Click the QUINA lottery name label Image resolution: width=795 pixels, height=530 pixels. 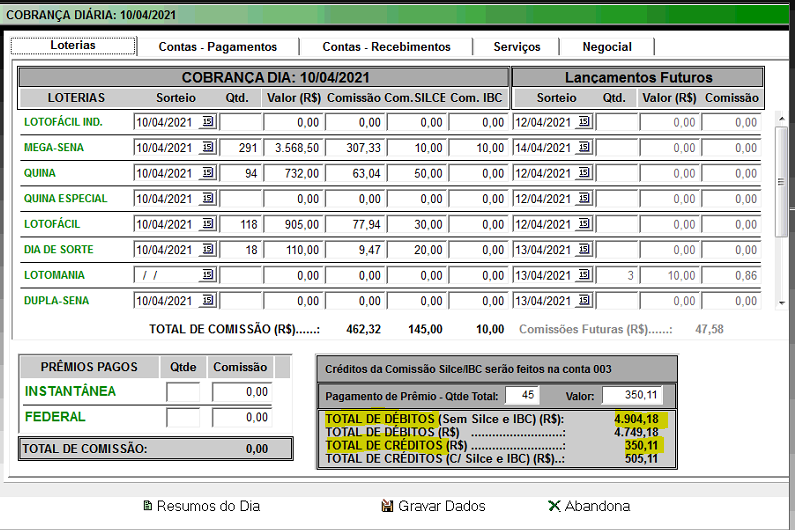point(40,173)
